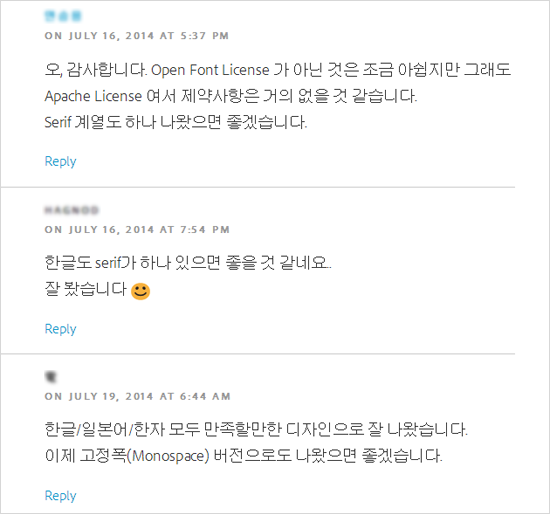550x514 pixels.
Task: Reply to the July 19 6:44 AM comment
Action: [60, 496]
